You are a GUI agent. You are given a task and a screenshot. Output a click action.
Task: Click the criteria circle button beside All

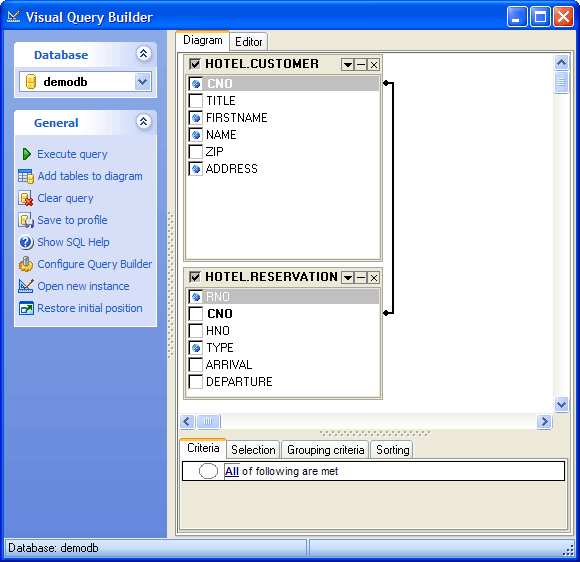(208, 471)
